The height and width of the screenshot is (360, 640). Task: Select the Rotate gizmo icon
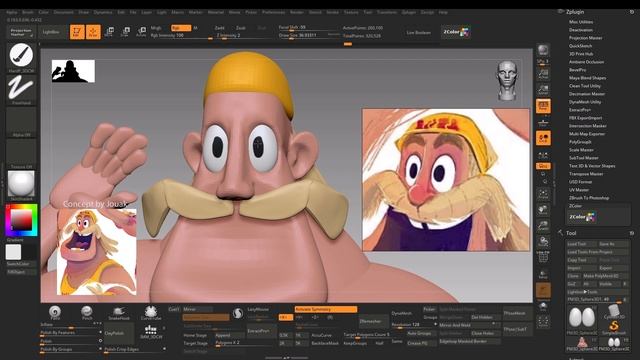click(141, 32)
